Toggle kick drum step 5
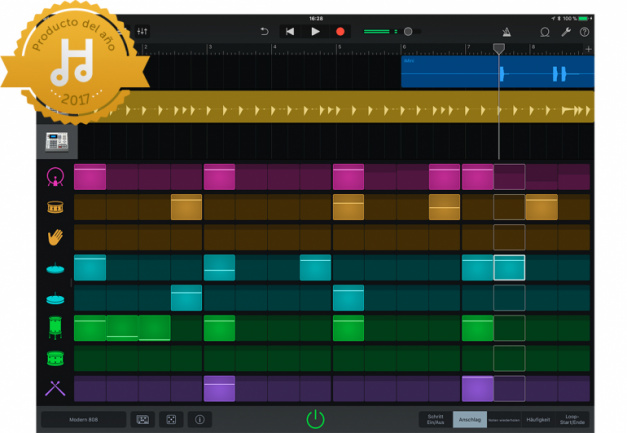The height and width of the screenshot is (433, 627). 220,177
